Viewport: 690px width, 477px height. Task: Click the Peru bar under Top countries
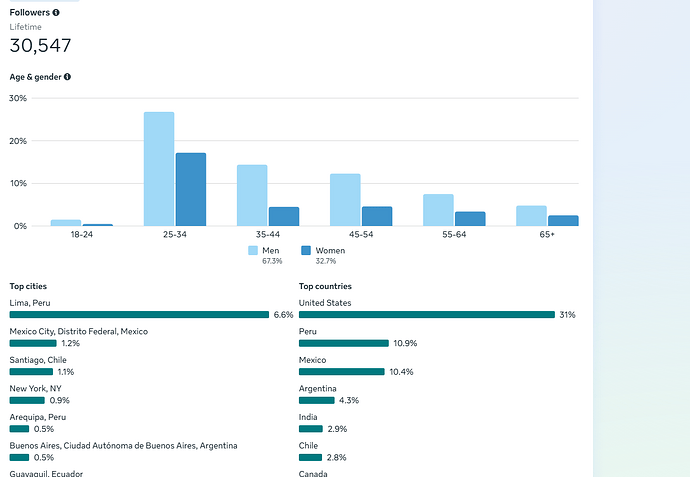tap(343, 343)
